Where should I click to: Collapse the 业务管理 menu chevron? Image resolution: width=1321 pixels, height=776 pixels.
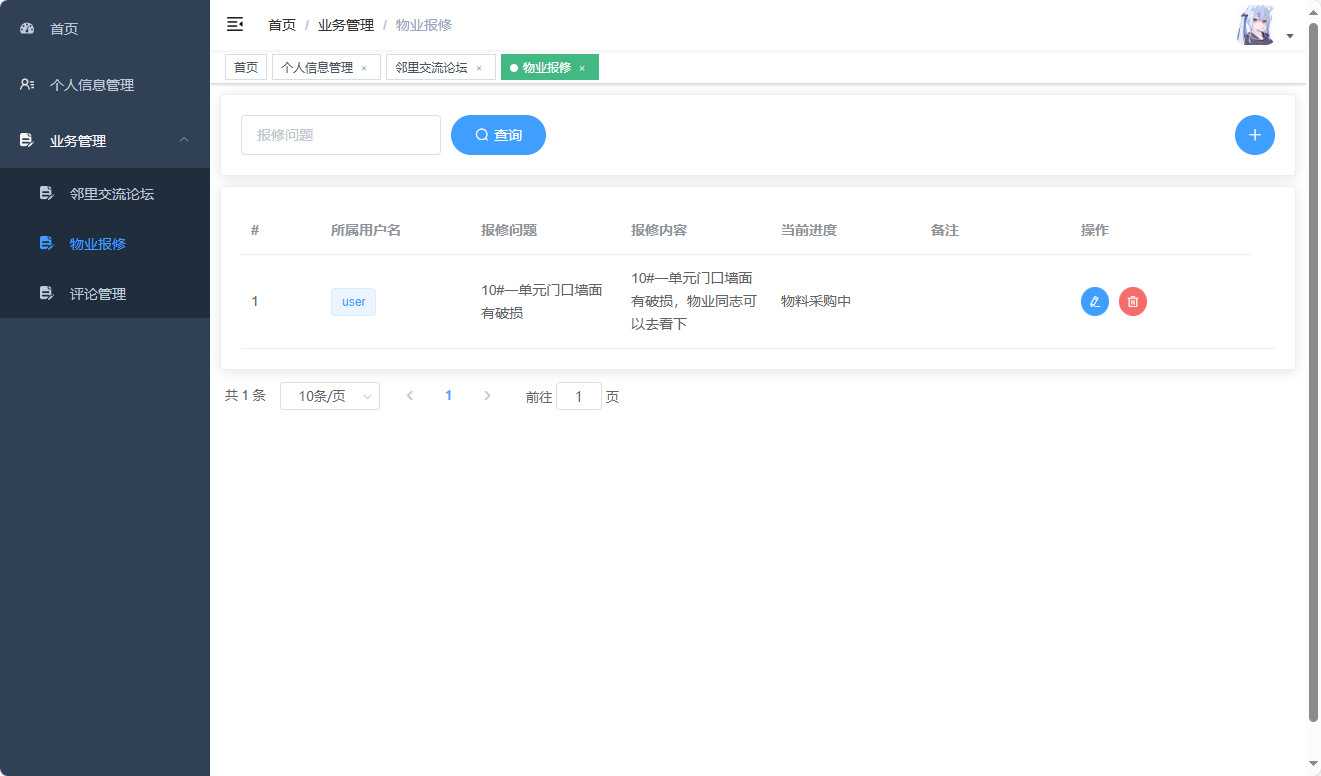pyautogui.click(x=184, y=140)
